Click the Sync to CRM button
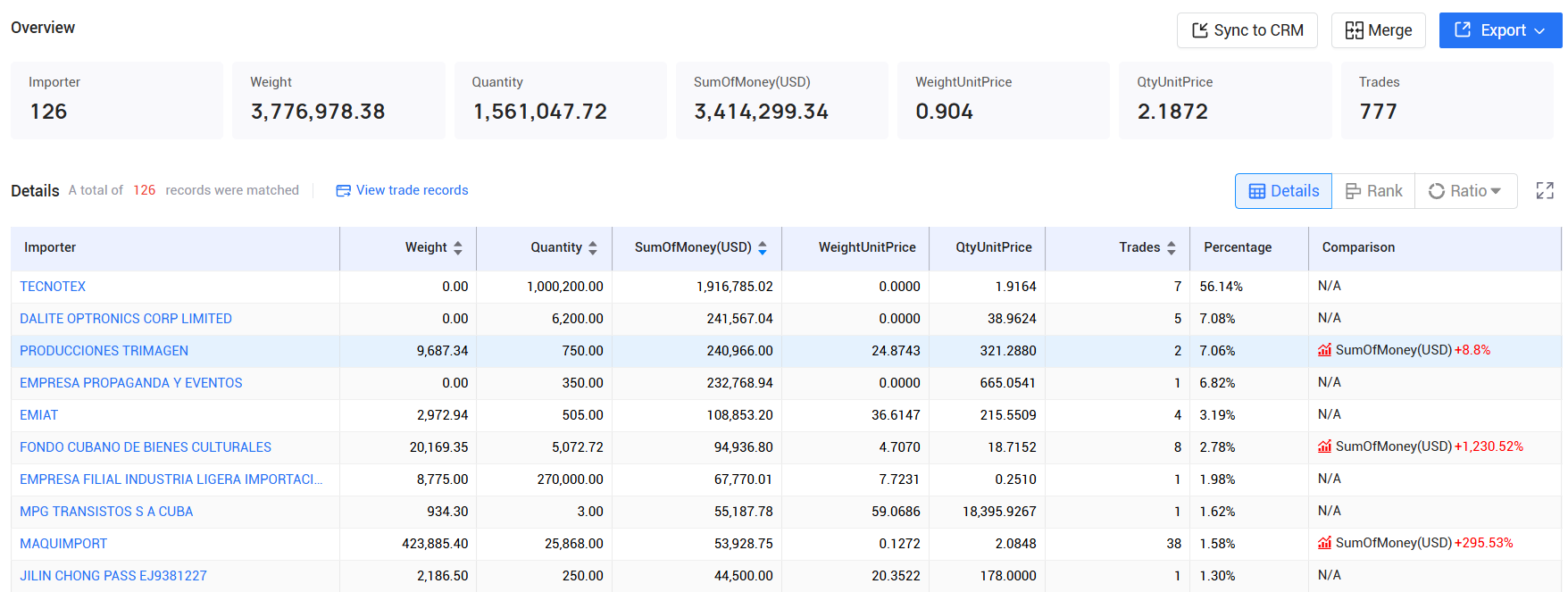1568x592 pixels. point(1247,30)
